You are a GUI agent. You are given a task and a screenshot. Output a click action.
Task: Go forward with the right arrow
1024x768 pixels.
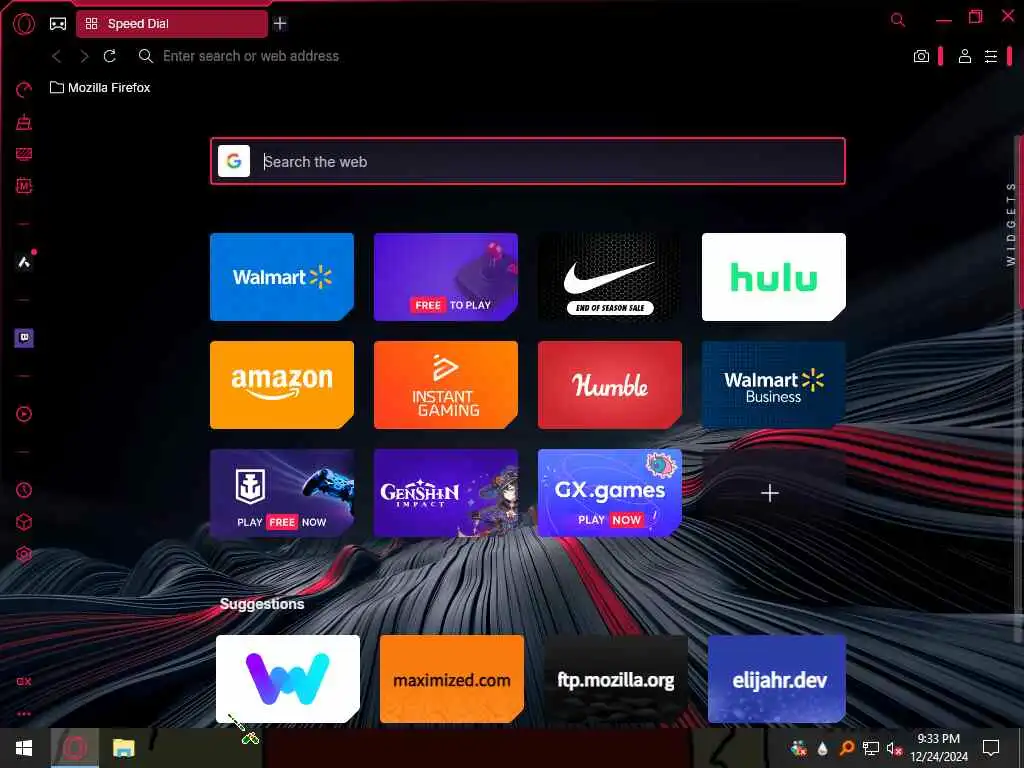tap(84, 56)
